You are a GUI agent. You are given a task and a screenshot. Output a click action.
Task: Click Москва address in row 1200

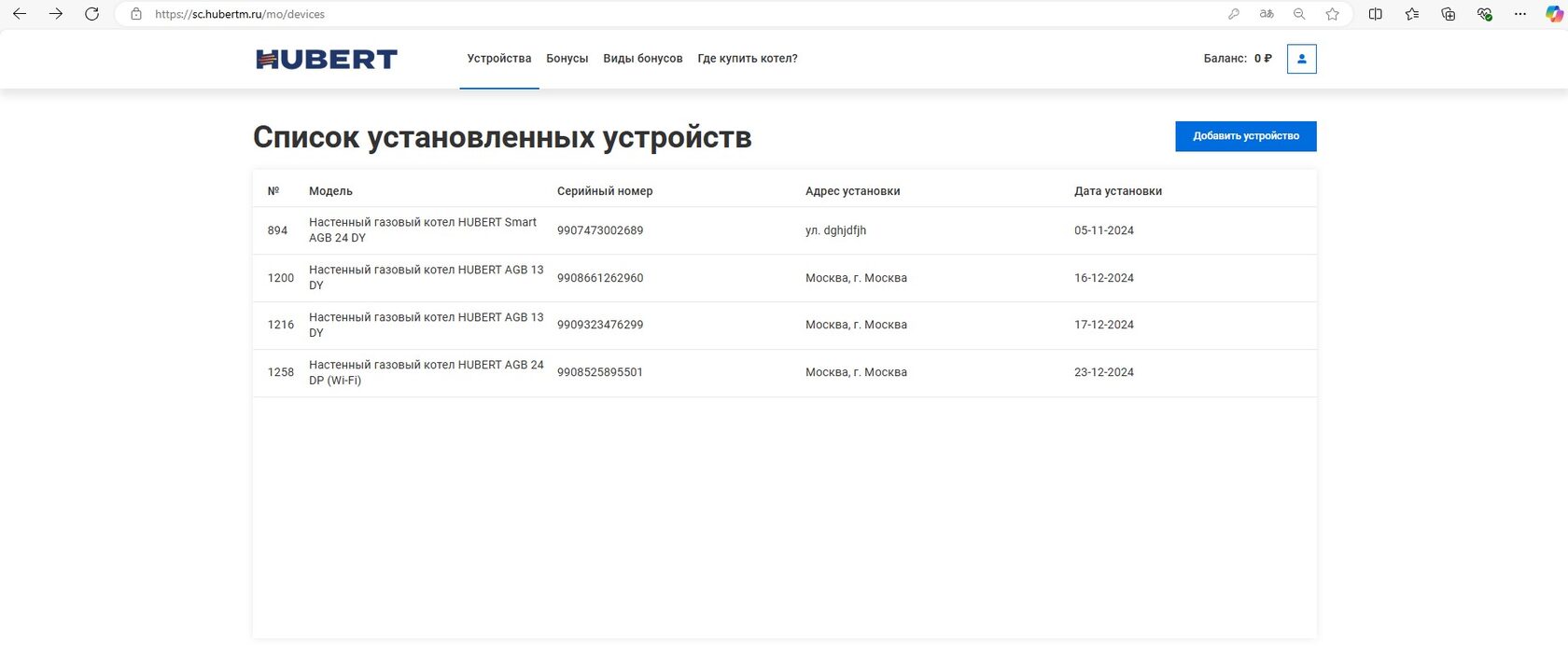click(856, 278)
